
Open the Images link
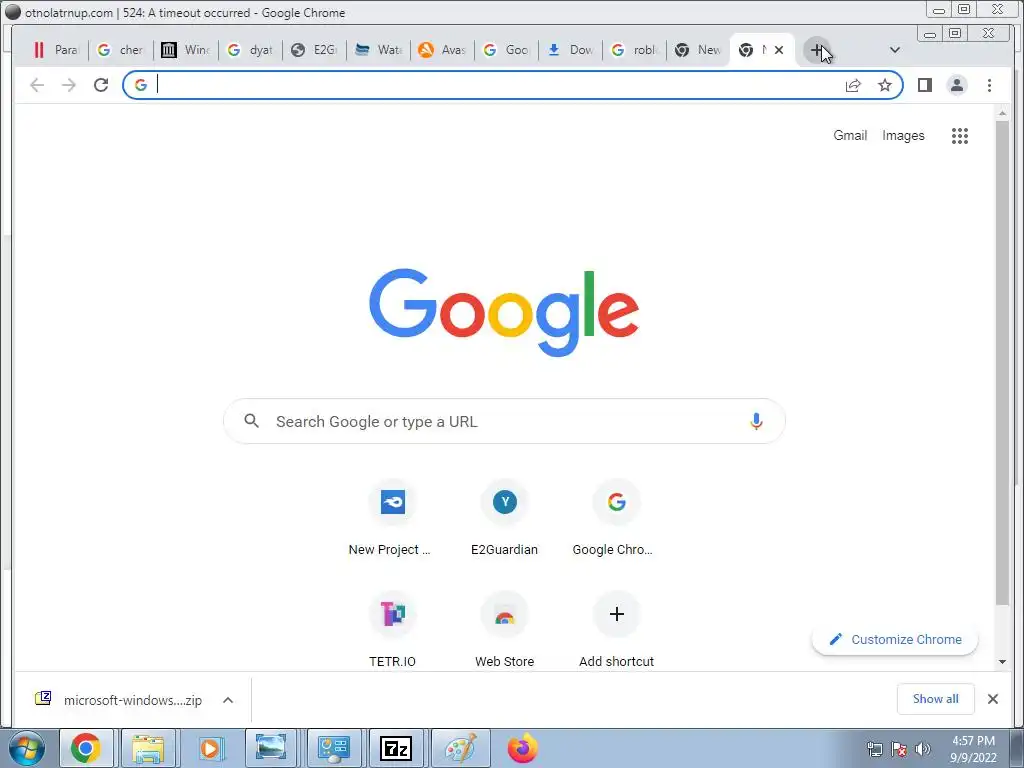coord(903,135)
